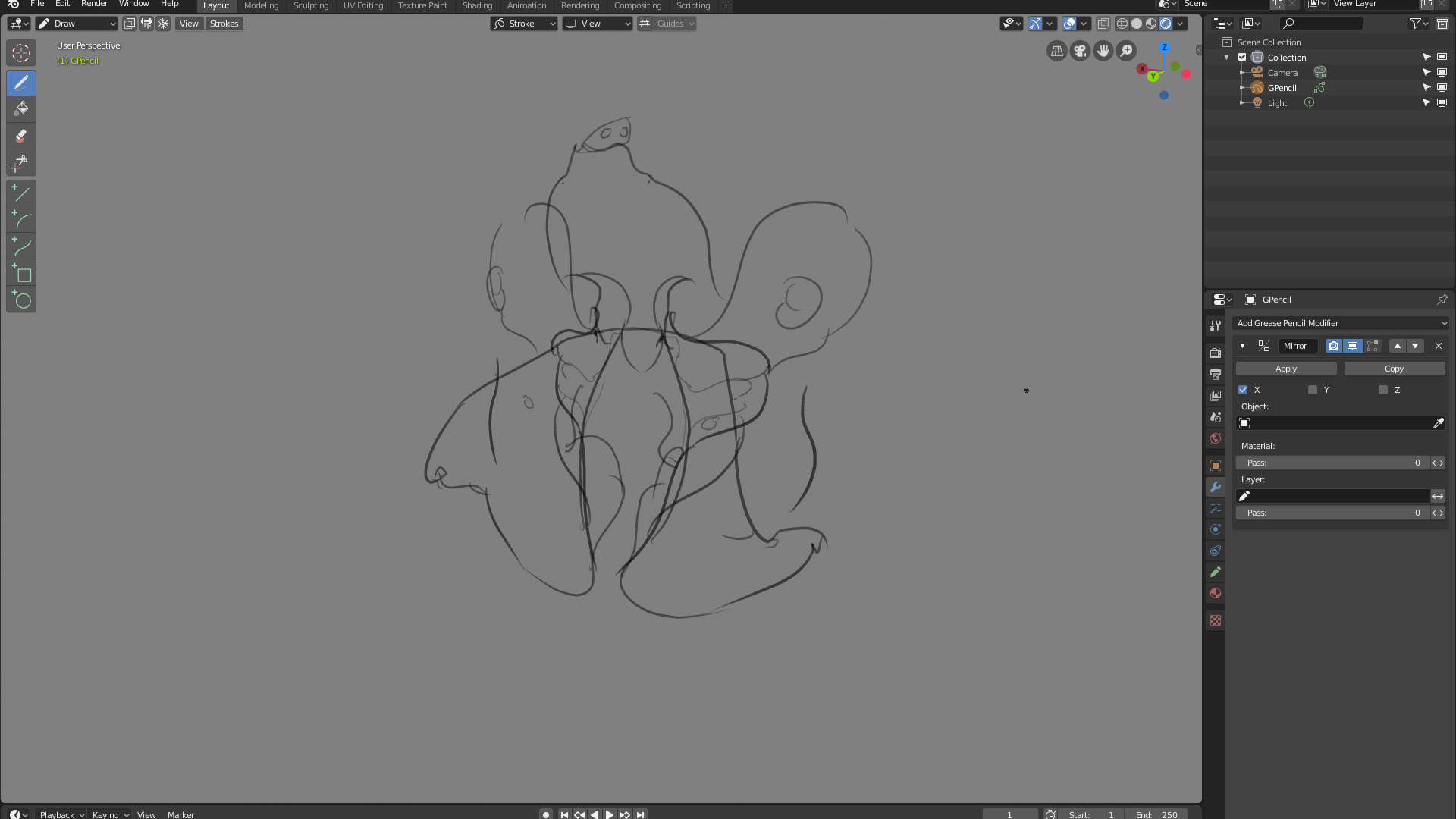Open Add Grease Pencil Modifier dropdown
This screenshot has width=1456, height=819.
1341,323
